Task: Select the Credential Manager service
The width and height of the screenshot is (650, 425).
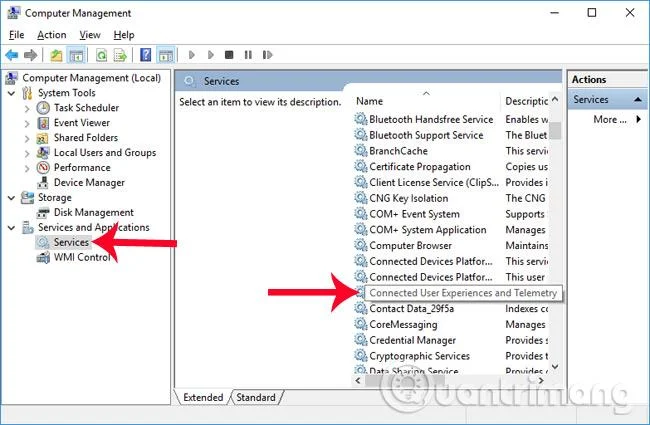Action: coord(412,340)
